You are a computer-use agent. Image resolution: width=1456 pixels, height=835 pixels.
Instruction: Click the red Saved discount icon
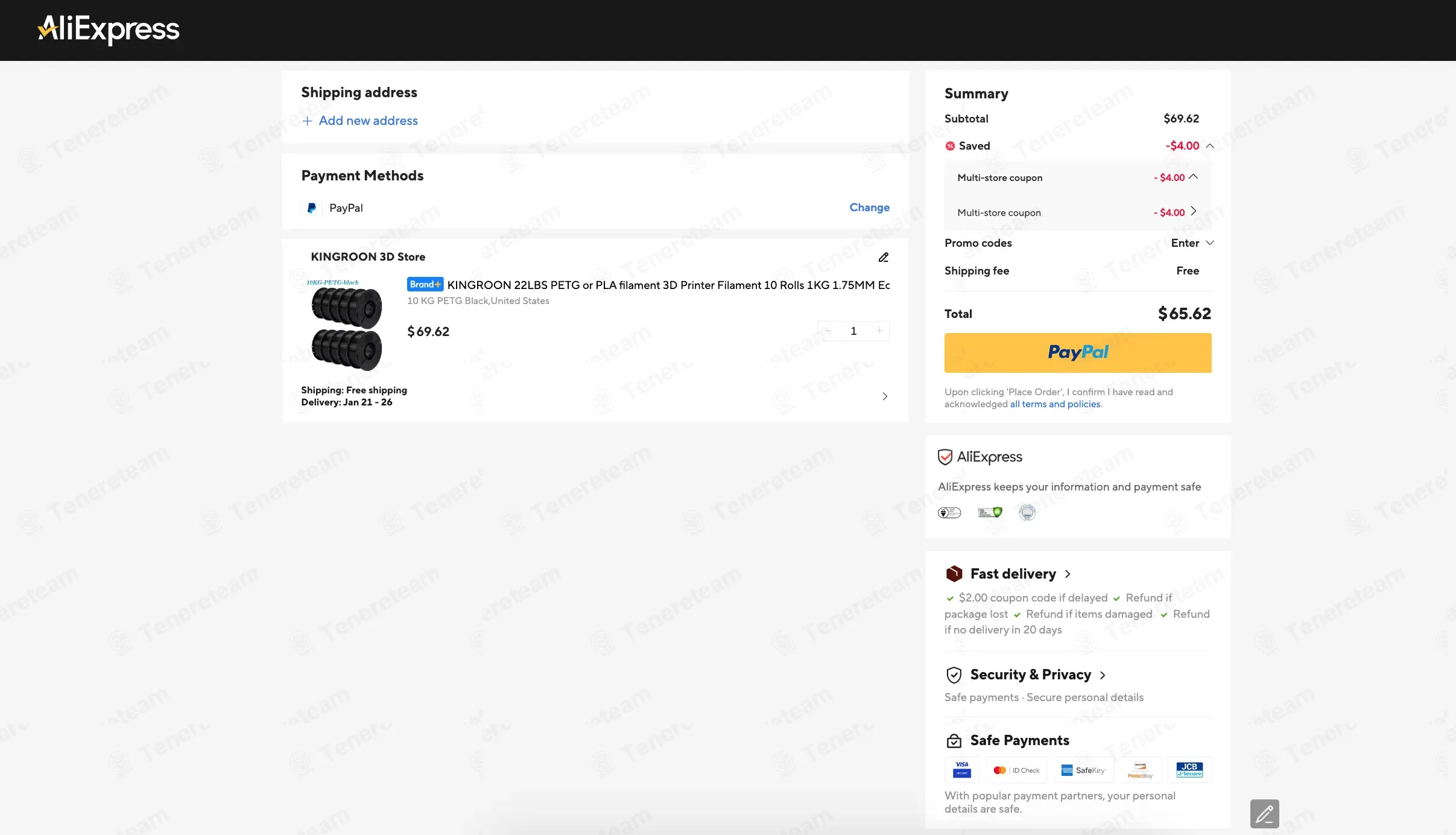pyautogui.click(x=950, y=146)
